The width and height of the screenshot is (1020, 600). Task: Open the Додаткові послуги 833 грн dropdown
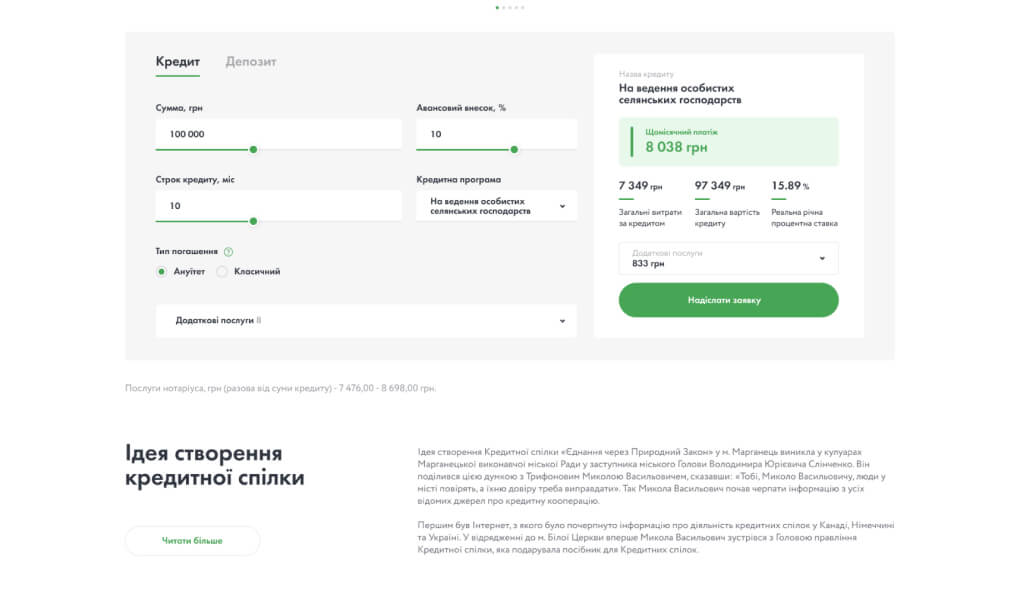click(x=728, y=258)
